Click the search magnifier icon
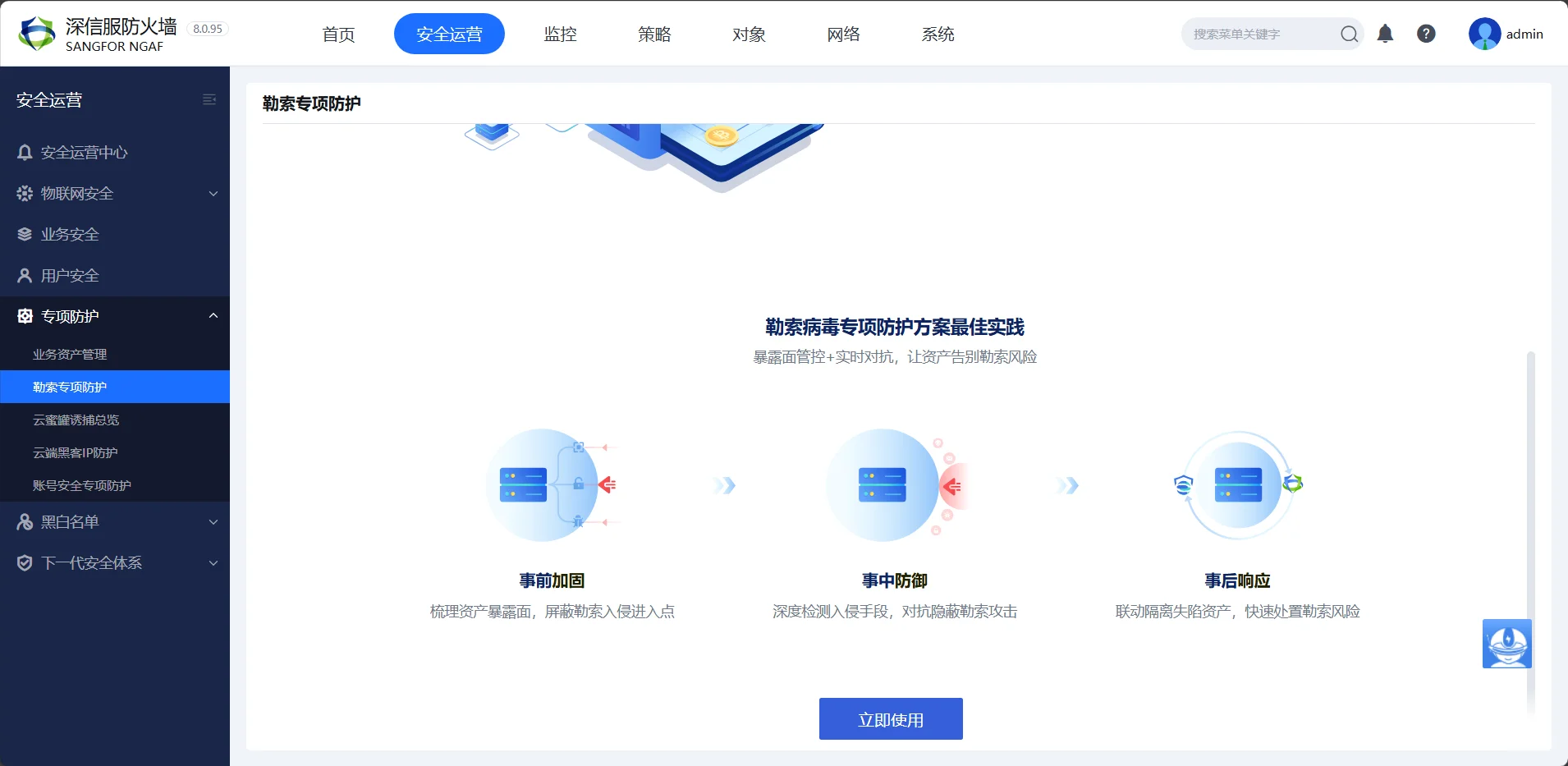 click(x=1347, y=34)
